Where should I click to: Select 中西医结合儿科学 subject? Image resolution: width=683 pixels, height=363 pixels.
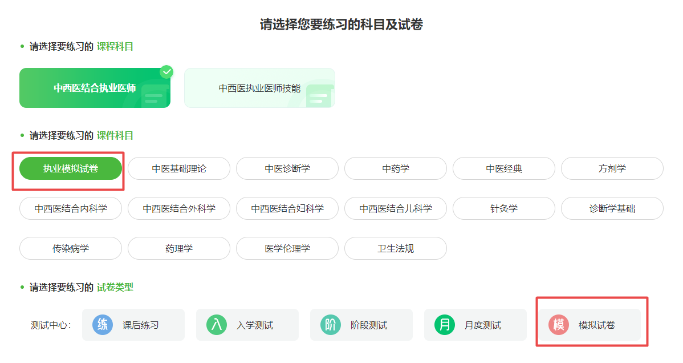click(396, 209)
